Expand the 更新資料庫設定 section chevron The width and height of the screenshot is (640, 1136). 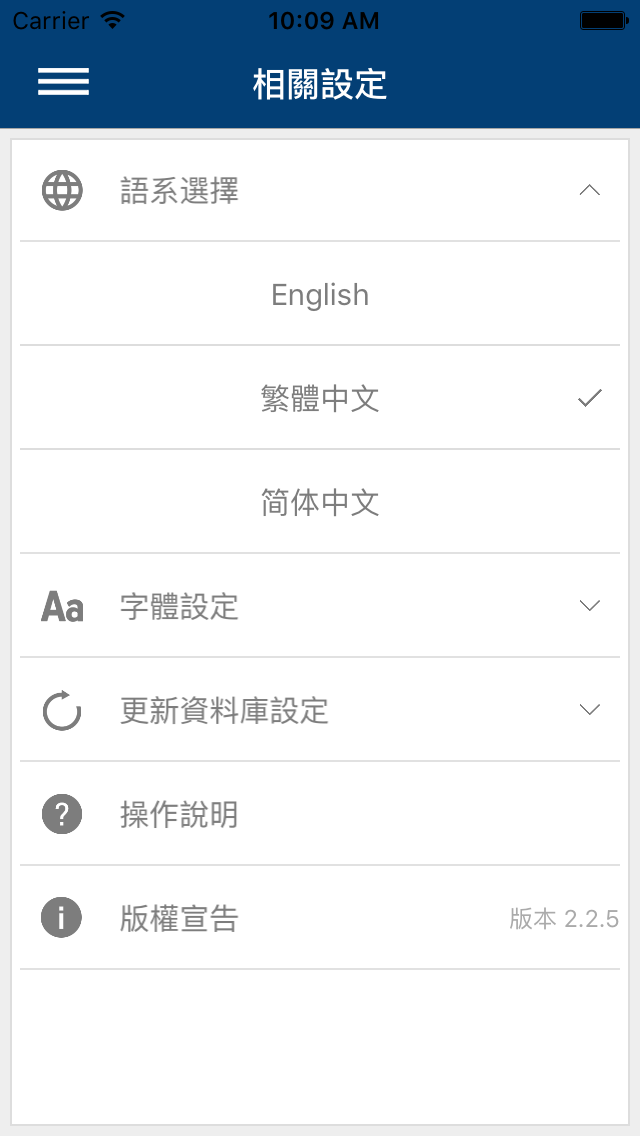click(590, 709)
